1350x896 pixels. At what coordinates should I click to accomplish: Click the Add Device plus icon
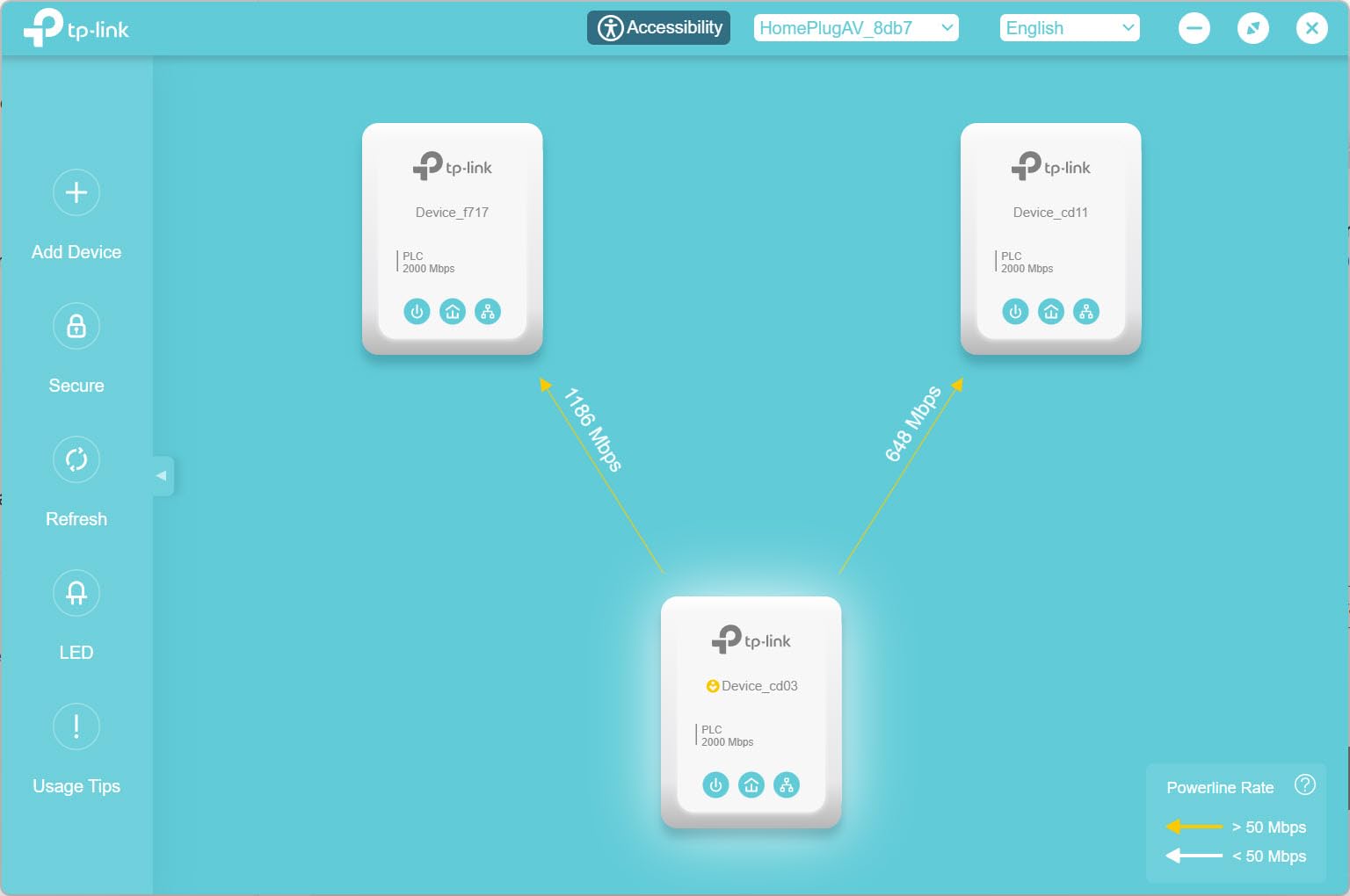tap(76, 192)
